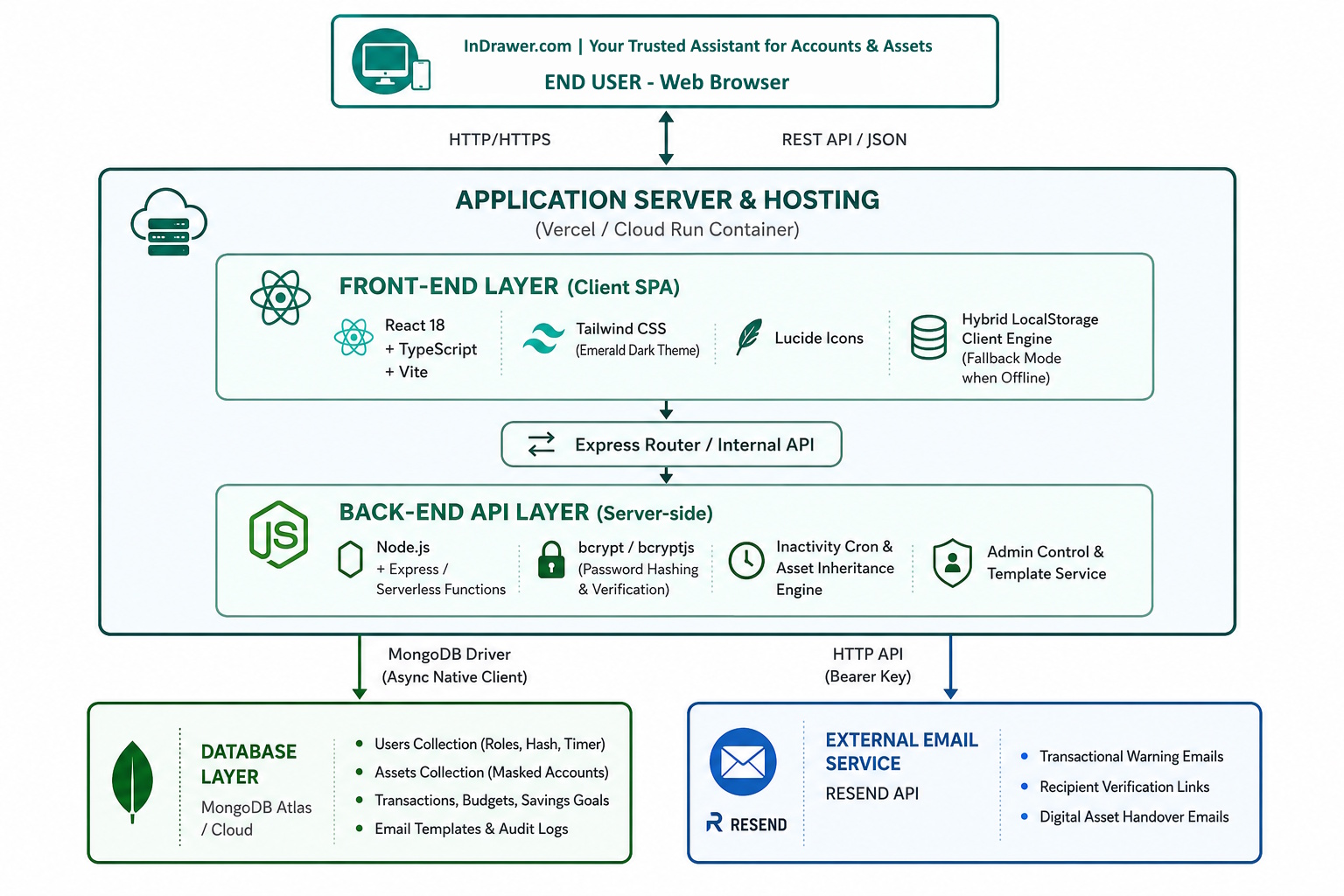This screenshot has height=896, width=1344.
Task: Click the MongoDB green leaf icon
Action: 133,781
